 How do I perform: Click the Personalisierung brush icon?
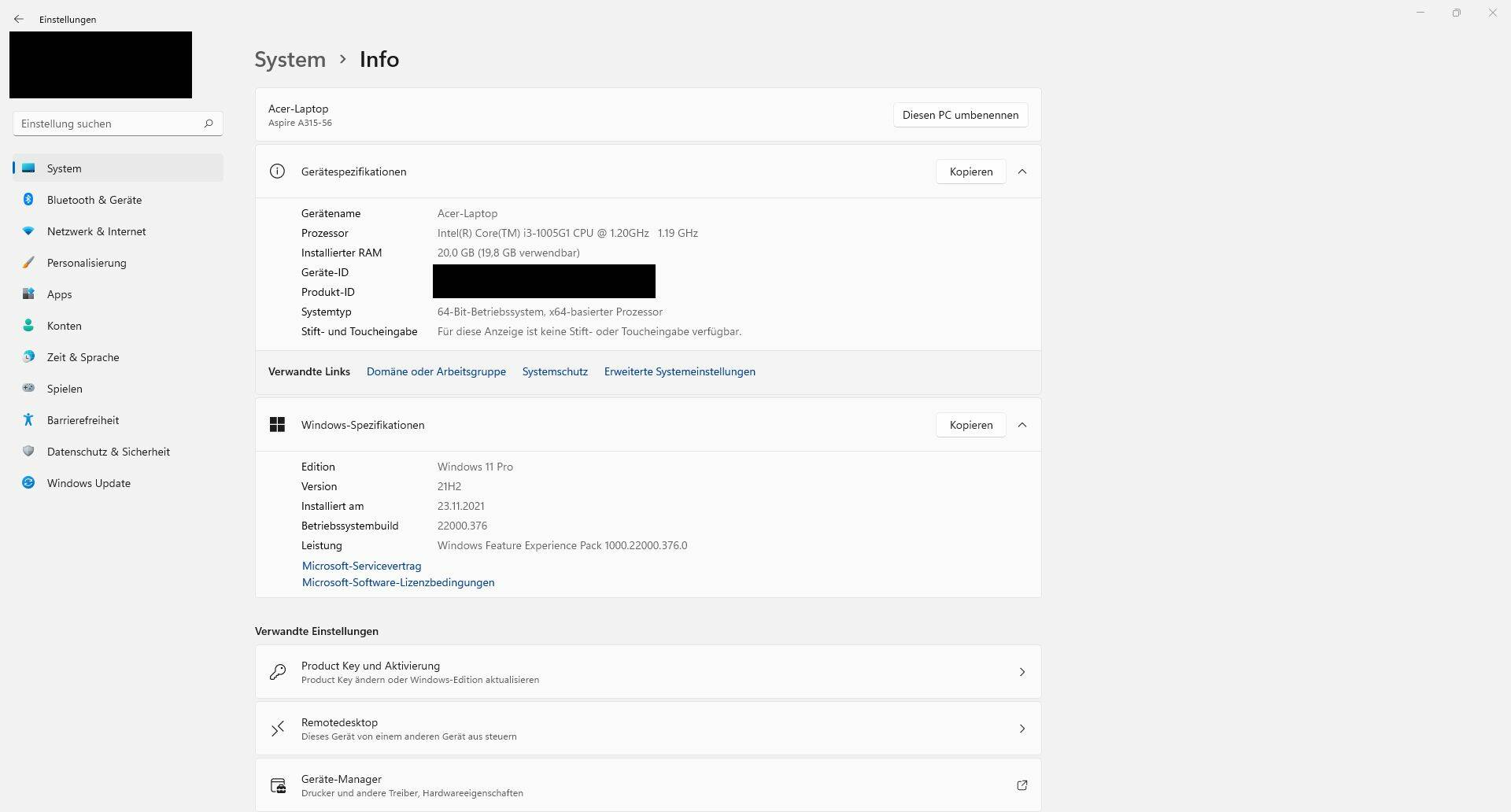click(28, 263)
